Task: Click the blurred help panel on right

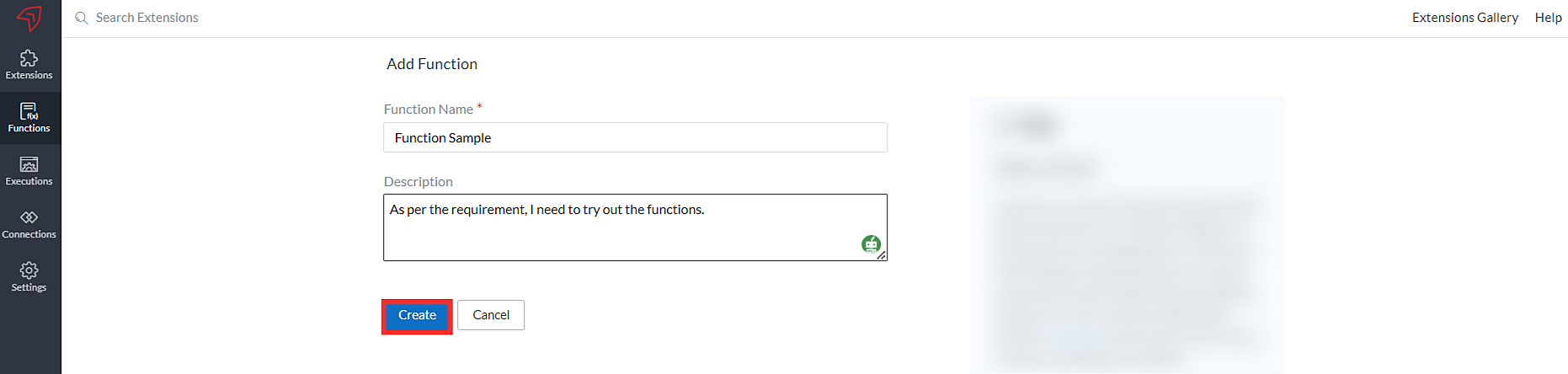Action: pos(1127,234)
